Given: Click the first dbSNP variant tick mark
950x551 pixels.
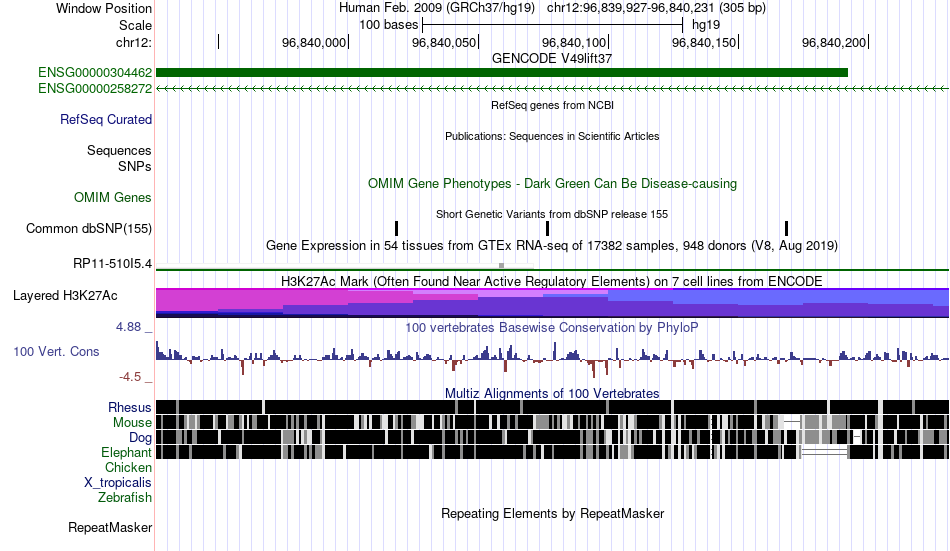Looking at the screenshot, I should pyautogui.click(x=396, y=229).
